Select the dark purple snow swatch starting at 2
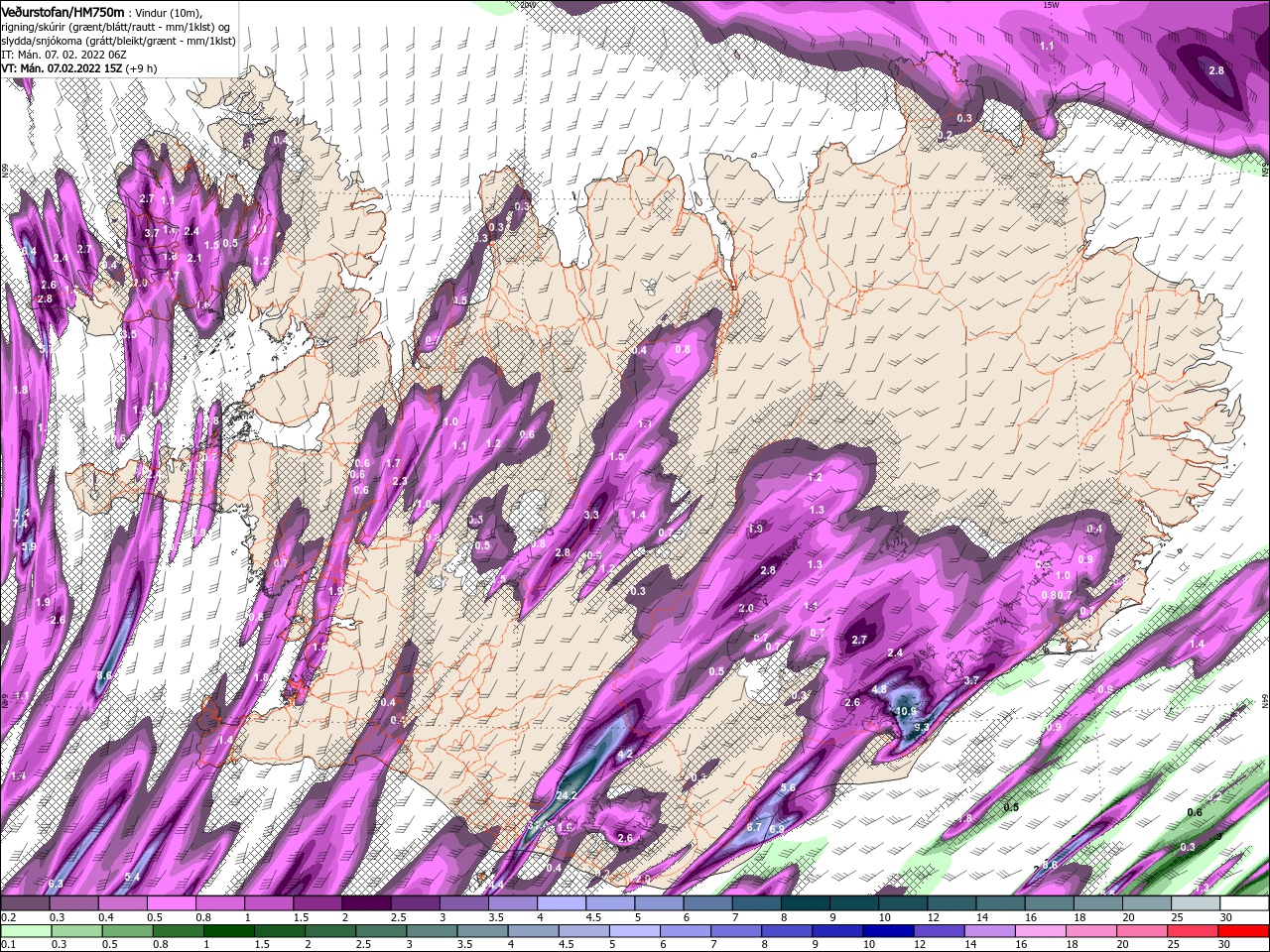This screenshot has height=952, width=1270. pos(366,903)
